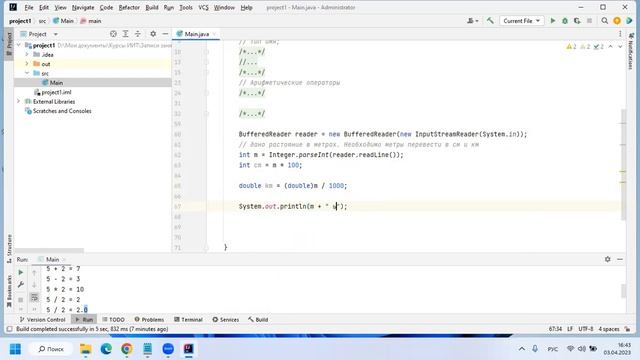Image resolution: width=640 pixels, height=360 pixels.
Task: Open Search Everywhere magnifier icon
Action: (x=604, y=21)
